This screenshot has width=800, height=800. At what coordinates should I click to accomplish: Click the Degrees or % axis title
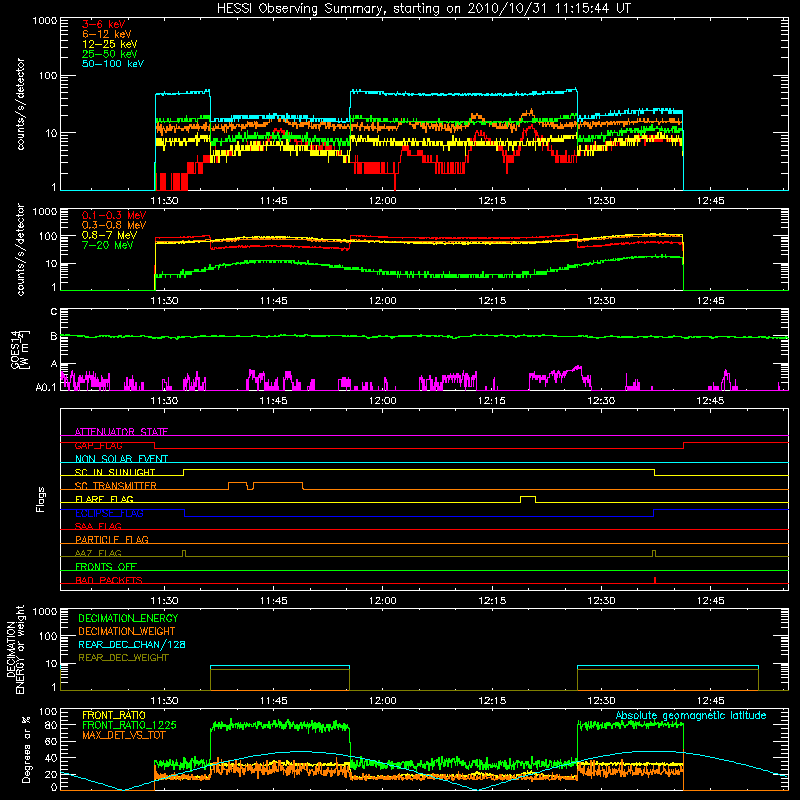pyautogui.click(x=26, y=749)
